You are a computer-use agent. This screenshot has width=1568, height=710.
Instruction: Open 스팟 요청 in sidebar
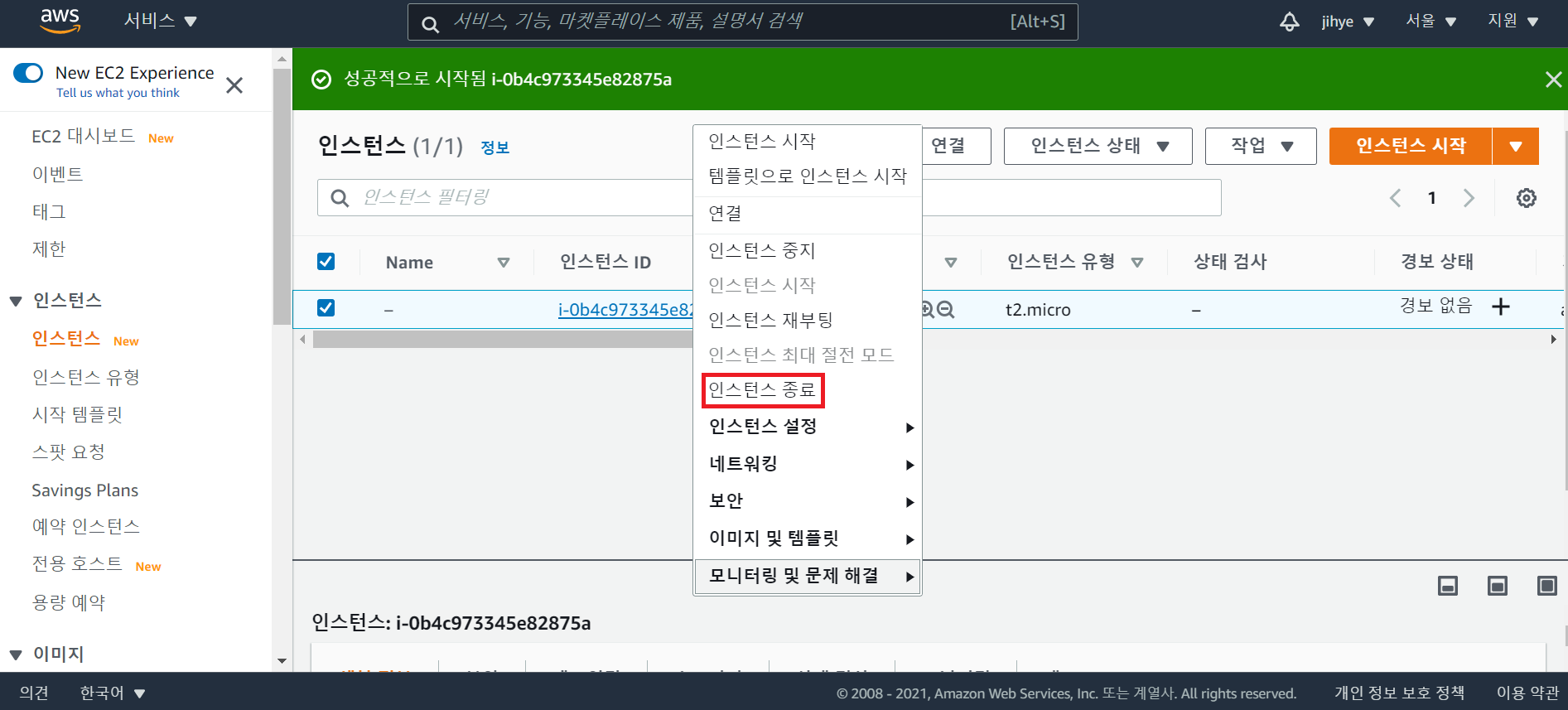pos(69,452)
